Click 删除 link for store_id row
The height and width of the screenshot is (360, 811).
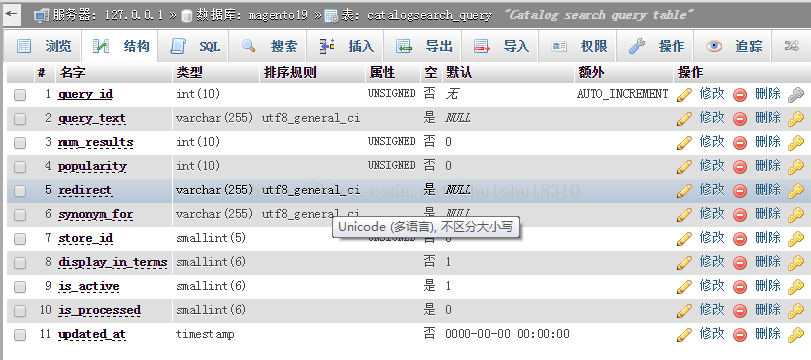coord(768,238)
